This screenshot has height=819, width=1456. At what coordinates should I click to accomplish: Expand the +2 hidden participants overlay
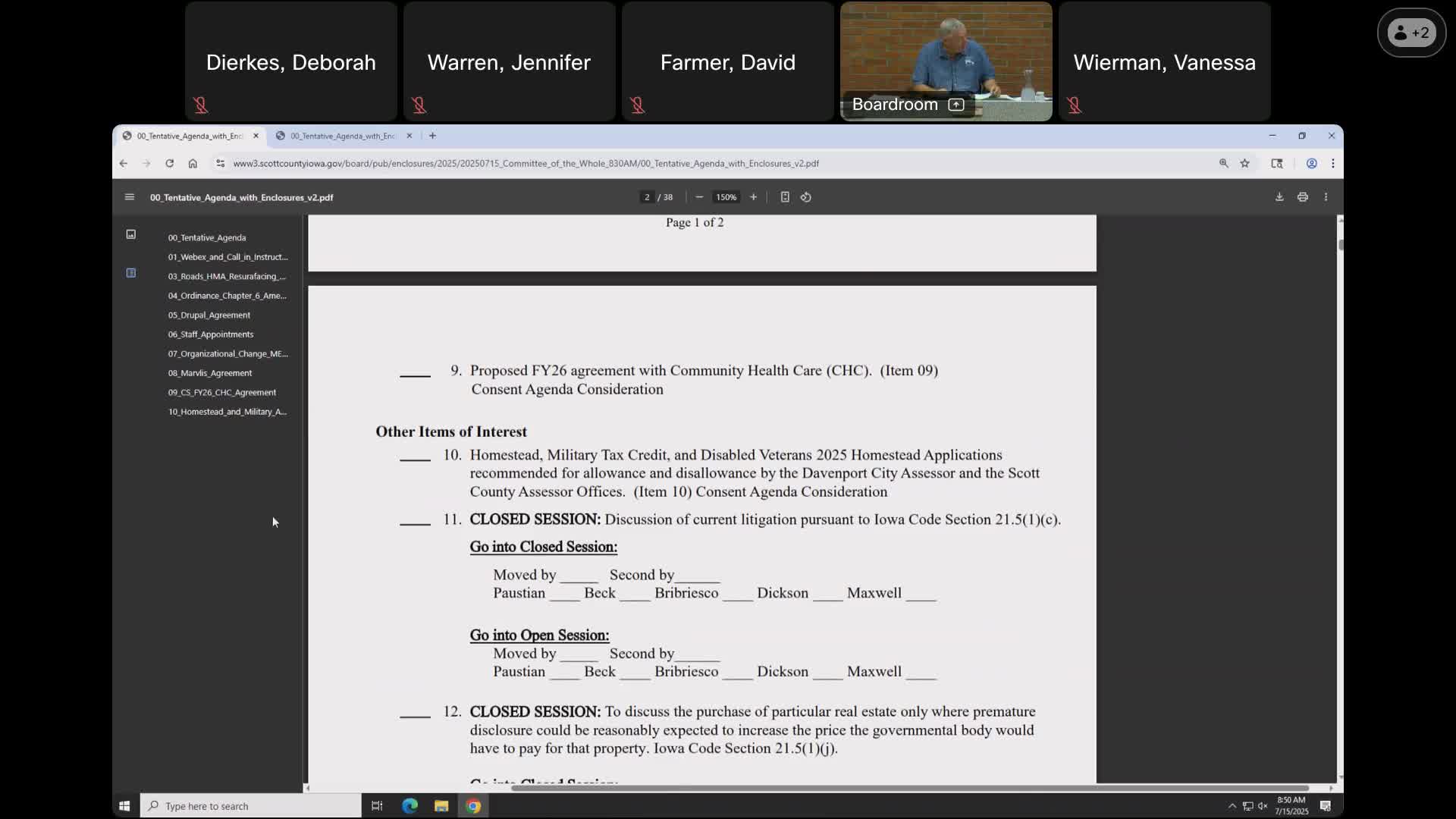1411,33
